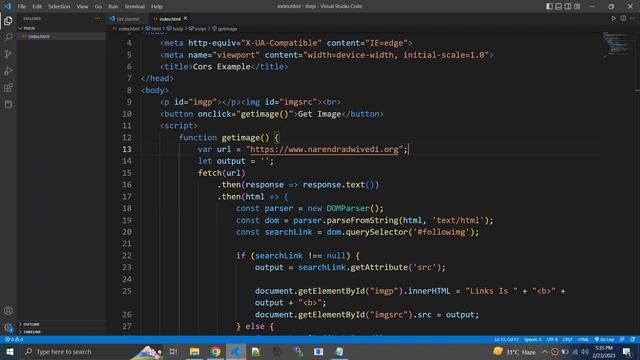Viewport: 640px width, 360px height.
Task: Click the body breadcrumb segment
Action: (176, 29)
